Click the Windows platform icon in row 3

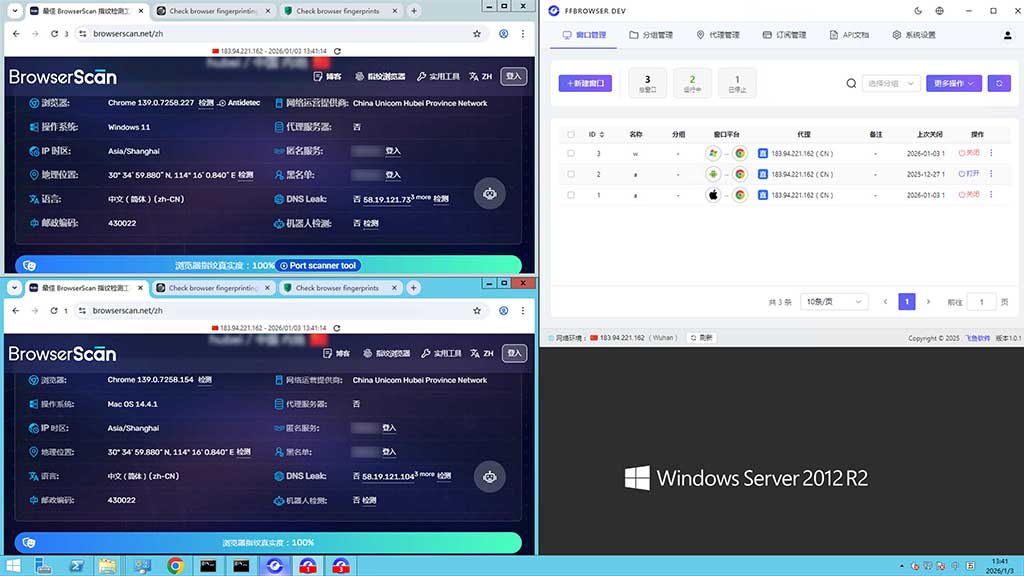pos(712,153)
